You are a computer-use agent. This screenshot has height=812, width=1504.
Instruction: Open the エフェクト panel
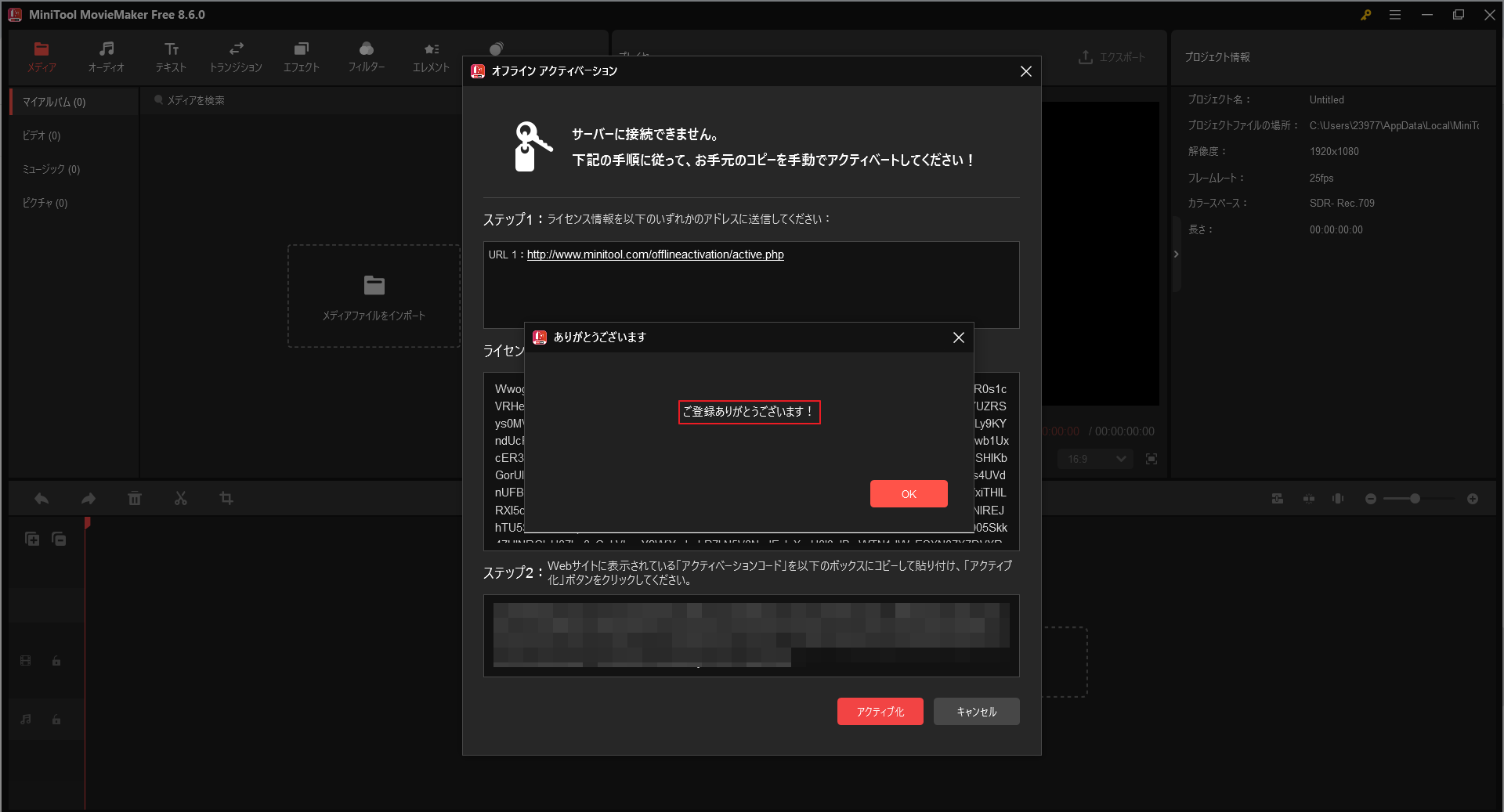302,56
